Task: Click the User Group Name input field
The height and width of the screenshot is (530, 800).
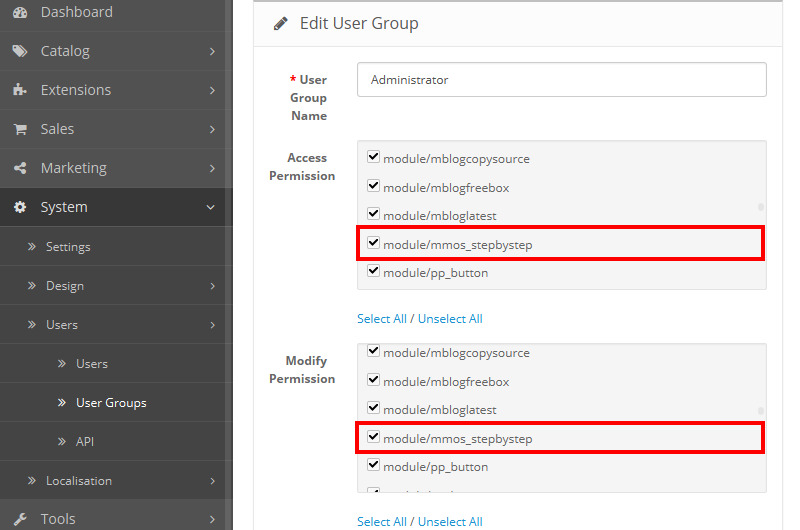Action: coord(561,80)
